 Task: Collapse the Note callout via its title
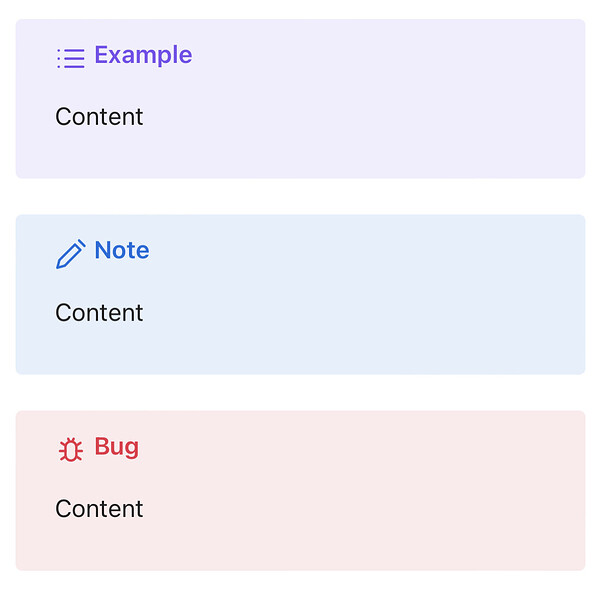[103, 253]
